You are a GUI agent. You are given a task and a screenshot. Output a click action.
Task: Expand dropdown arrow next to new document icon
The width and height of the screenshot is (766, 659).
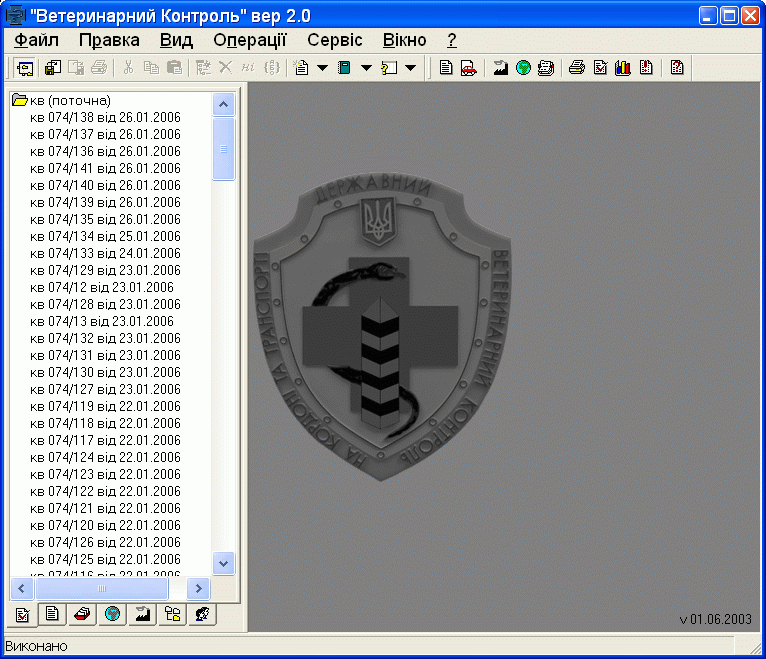(322, 67)
